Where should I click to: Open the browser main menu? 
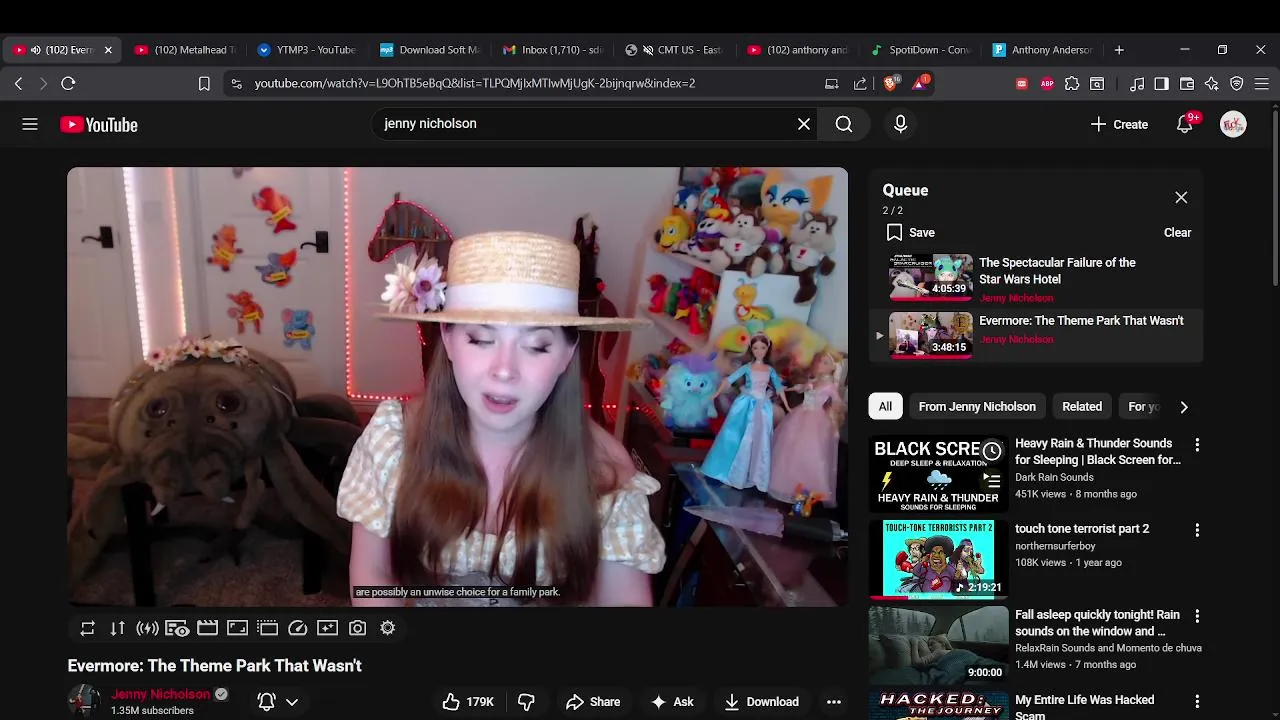tap(1262, 84)
